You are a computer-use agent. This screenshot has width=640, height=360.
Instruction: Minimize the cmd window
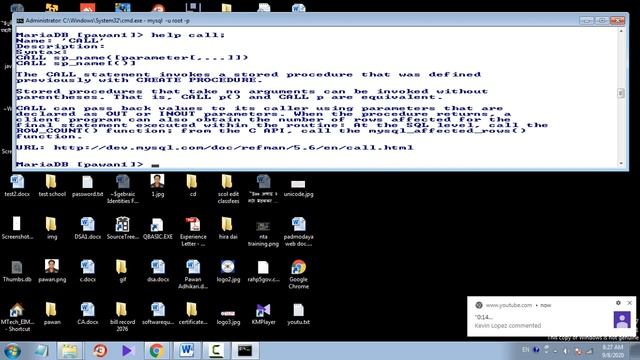point(587,20)
